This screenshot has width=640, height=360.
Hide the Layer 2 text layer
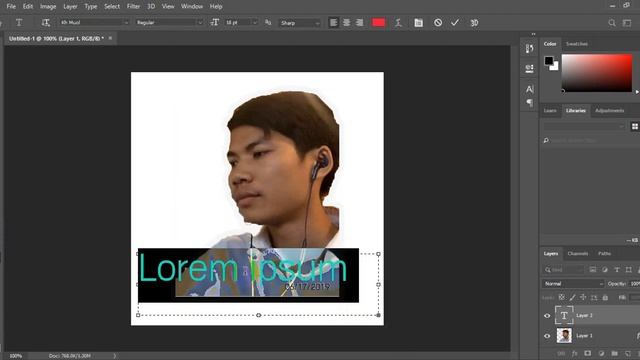547,316
